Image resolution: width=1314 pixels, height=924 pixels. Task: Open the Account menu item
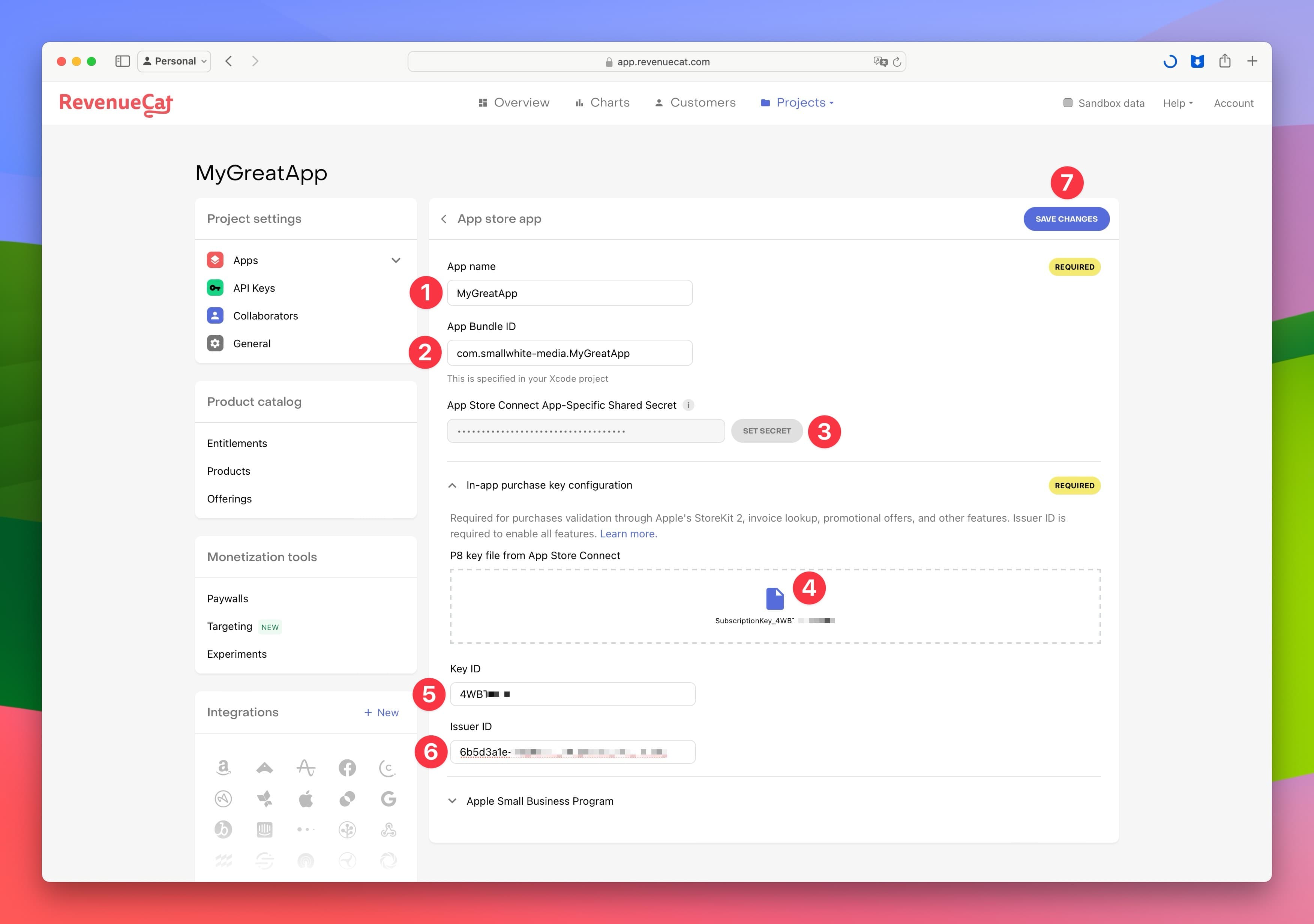tap(1233, 103)
